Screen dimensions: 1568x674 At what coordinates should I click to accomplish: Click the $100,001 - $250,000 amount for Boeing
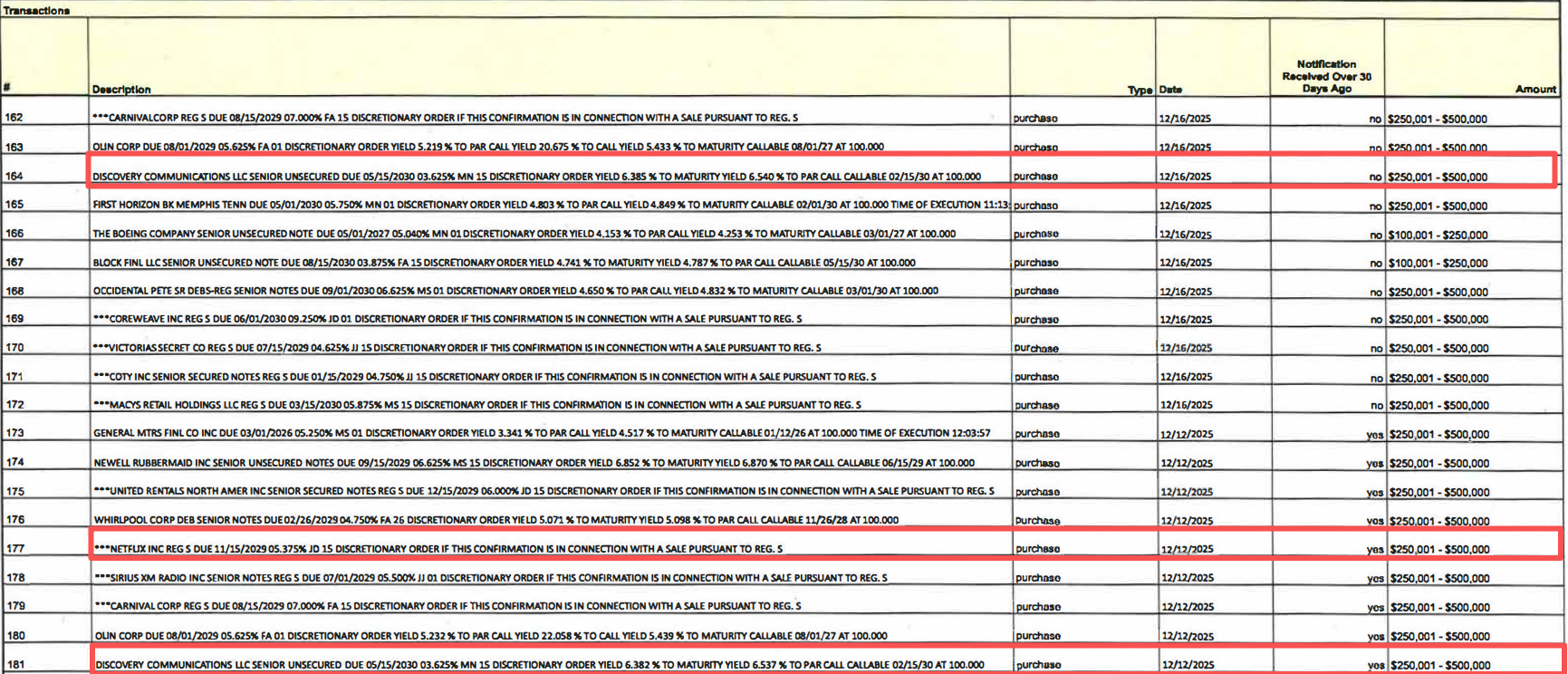tap(1438, 235)
